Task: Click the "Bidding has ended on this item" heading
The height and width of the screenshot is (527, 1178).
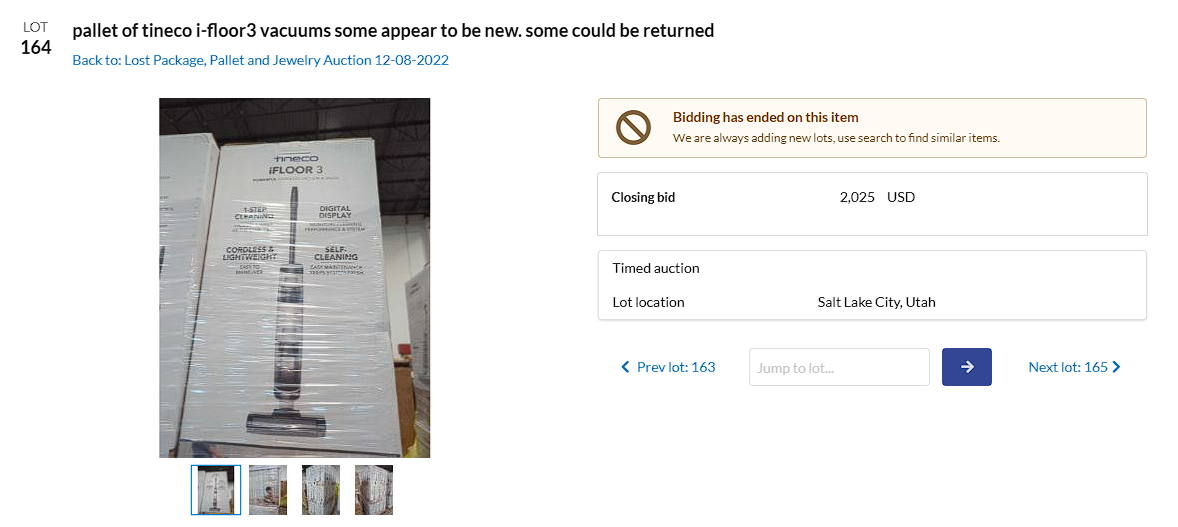Action: (x=765, y=117)
